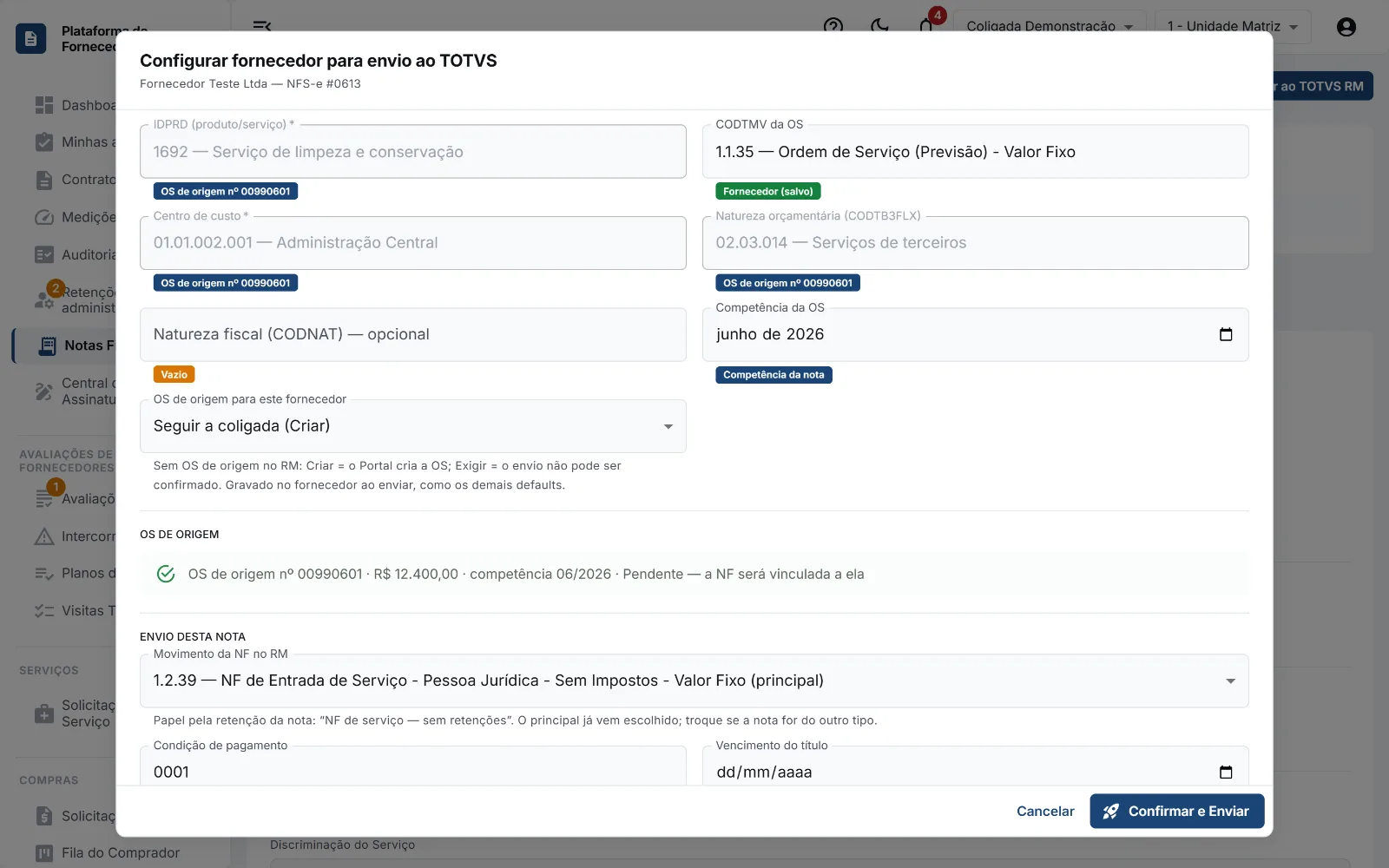
Task: Open the OS de origem para este fornecedor dropdown
Action: [x=412, y=426]
